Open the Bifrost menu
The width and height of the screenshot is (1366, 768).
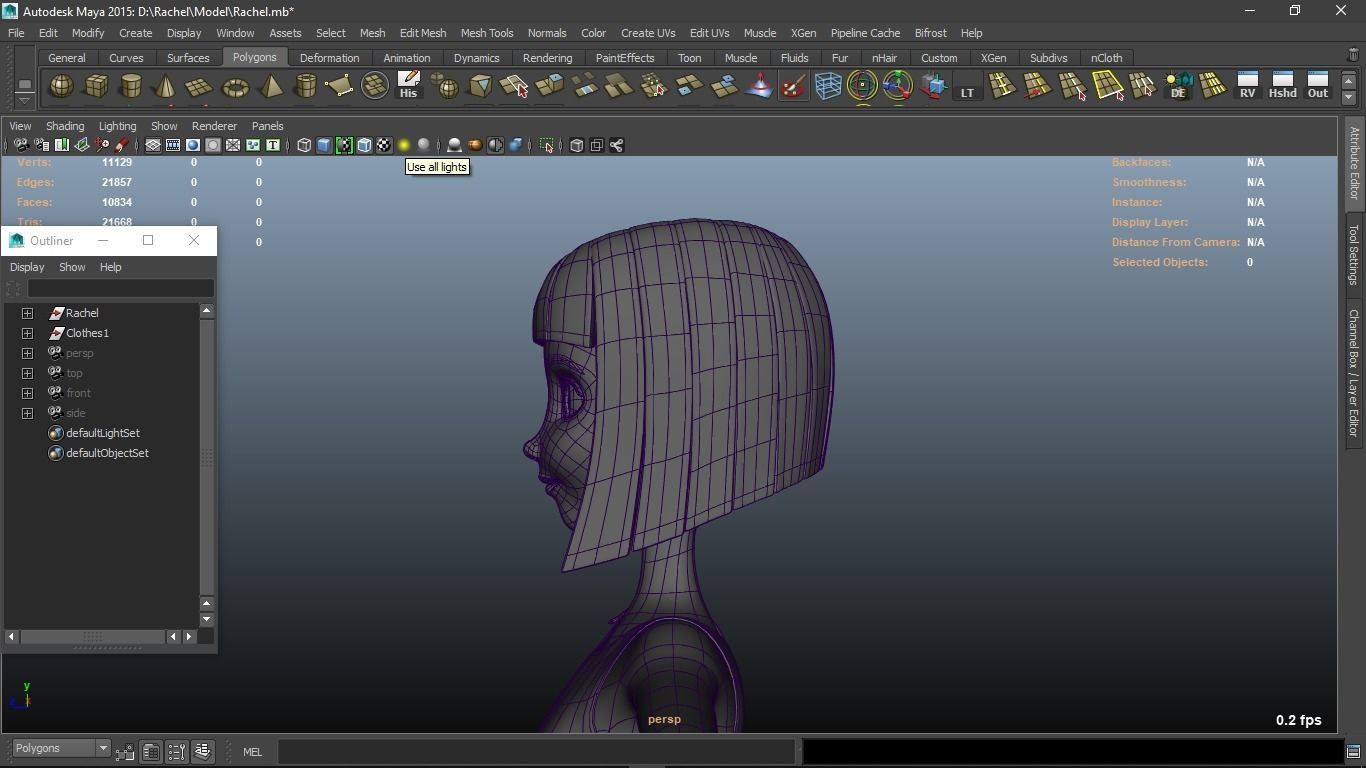(930, 33)
